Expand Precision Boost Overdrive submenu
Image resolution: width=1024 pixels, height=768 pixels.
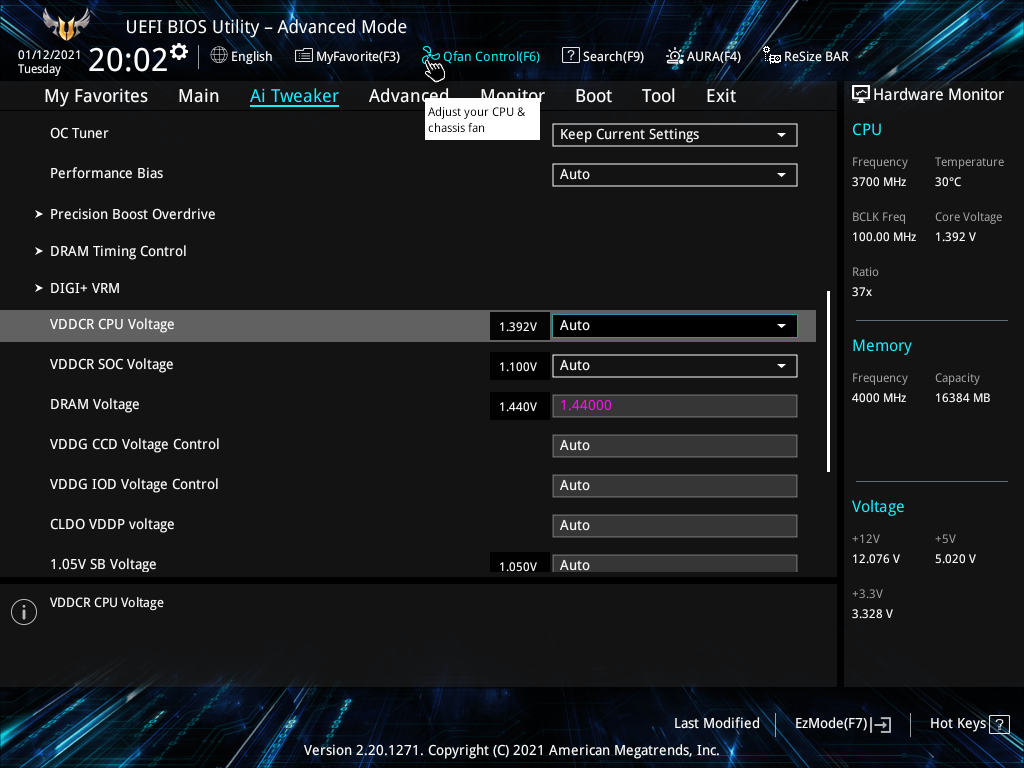pyautogui.click(x=132, y=214)
